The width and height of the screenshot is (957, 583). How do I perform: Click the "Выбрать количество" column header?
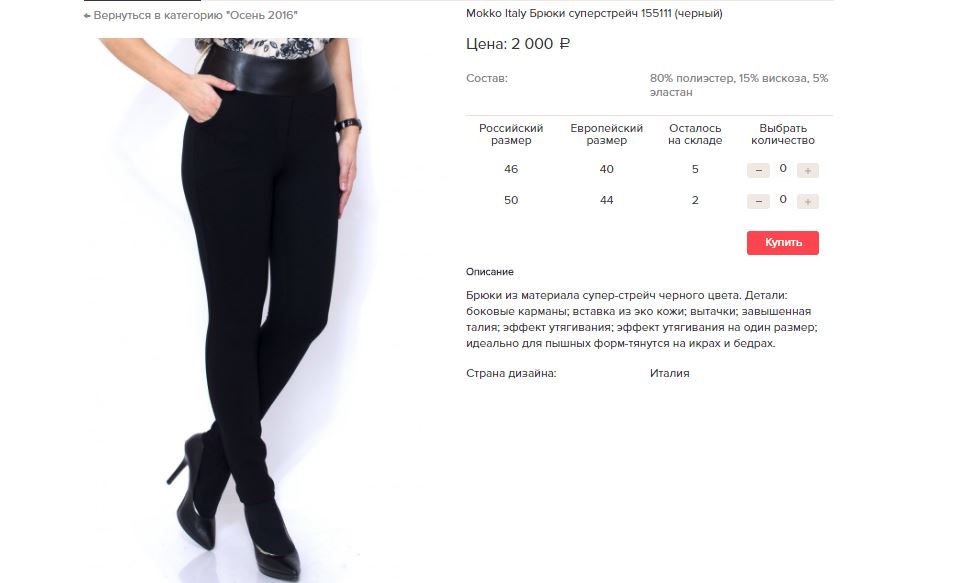coord(783,134)
